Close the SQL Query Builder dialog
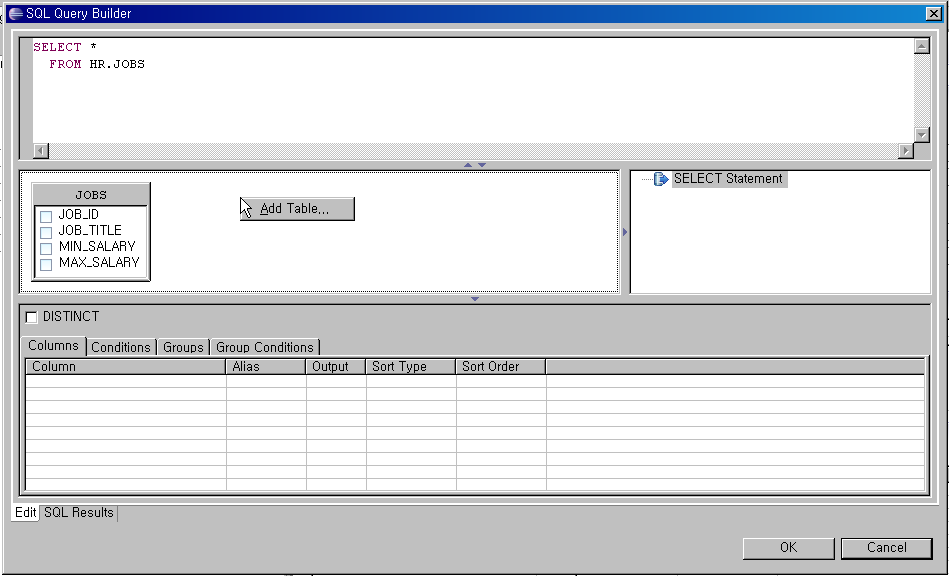Image resolution: width=949 pixels, height=576 pixels. tap(932, 14)
